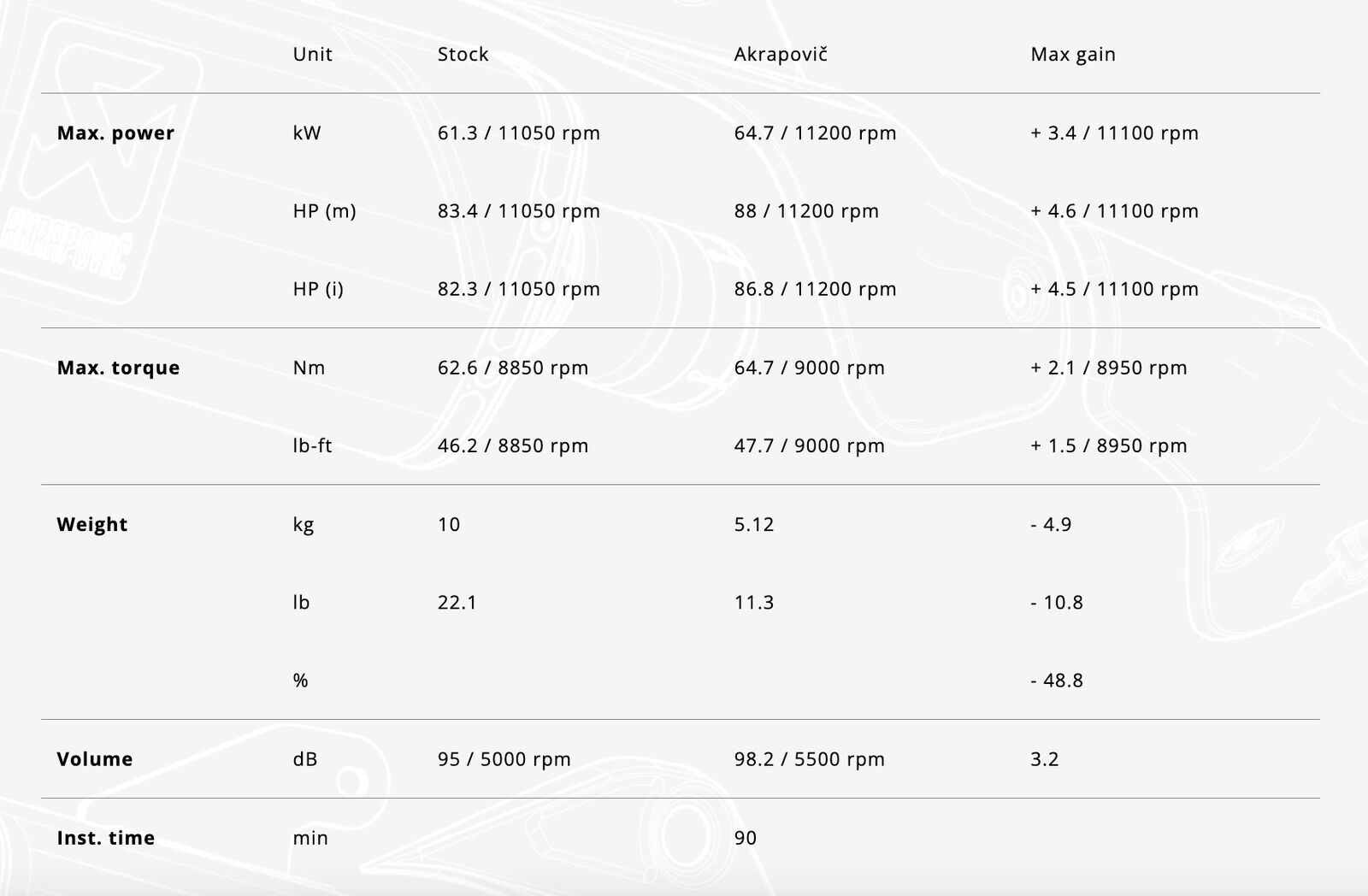The height and width of the screenshot is (896, 1368).
Task: Click the 61.3 / 11050 rpm stock value
Action: [518, 133]
